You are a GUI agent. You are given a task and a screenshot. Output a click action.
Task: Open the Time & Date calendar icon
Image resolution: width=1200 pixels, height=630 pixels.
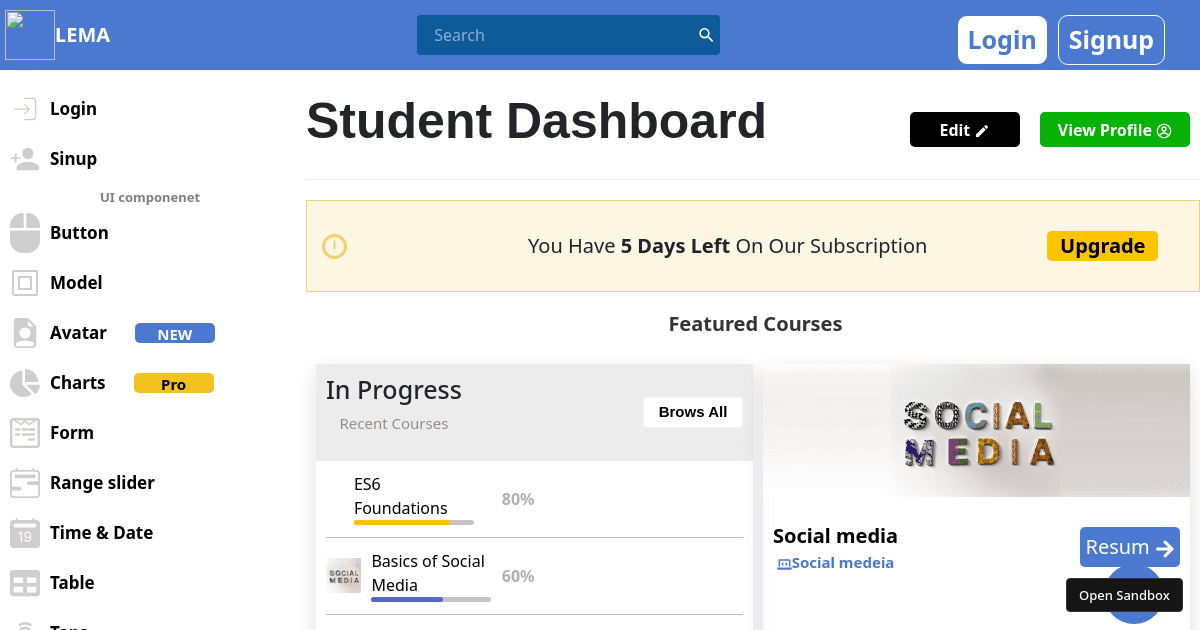click(x=24, y=532)
